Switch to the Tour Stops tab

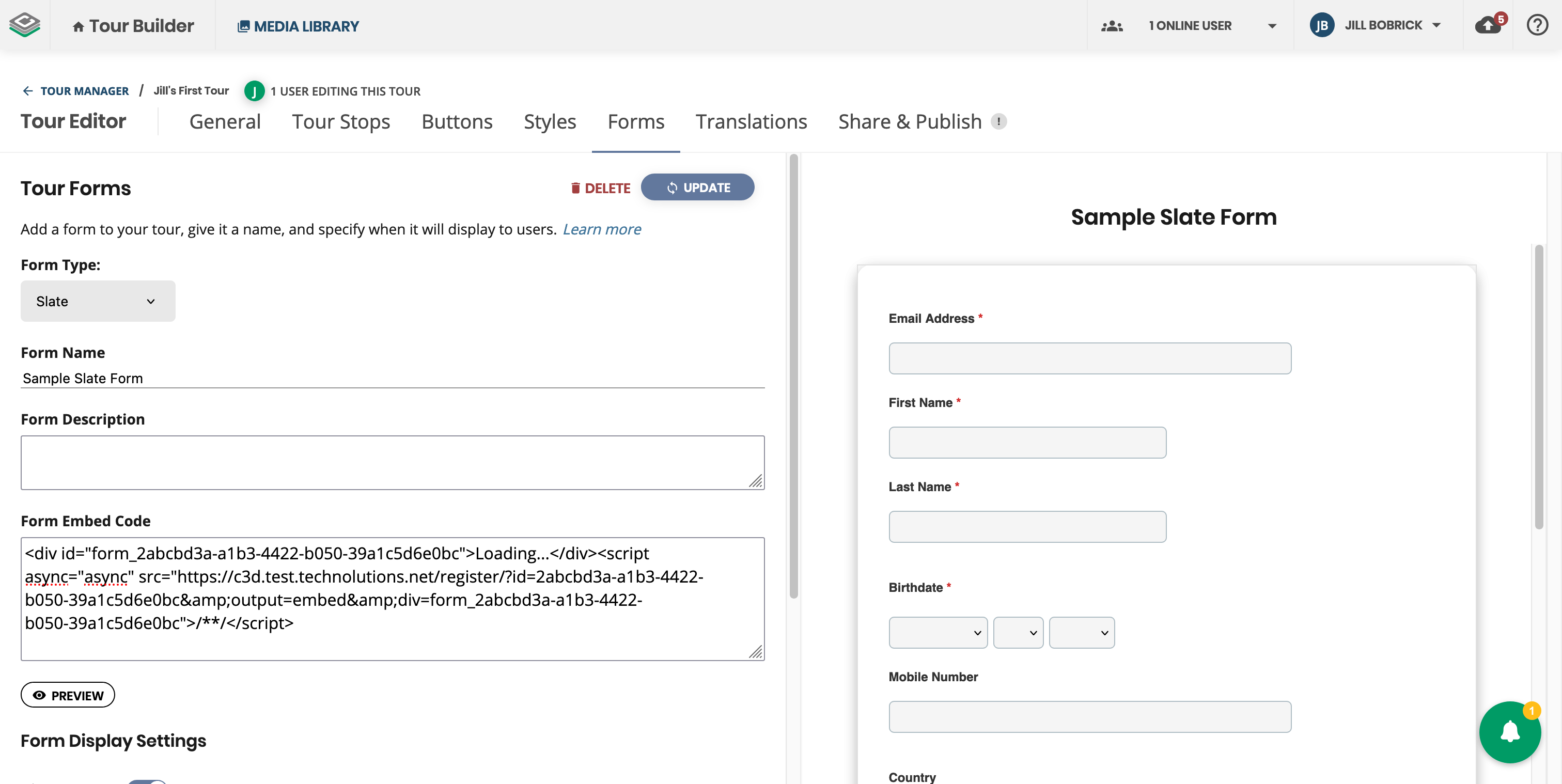click(x=341, y=122)
